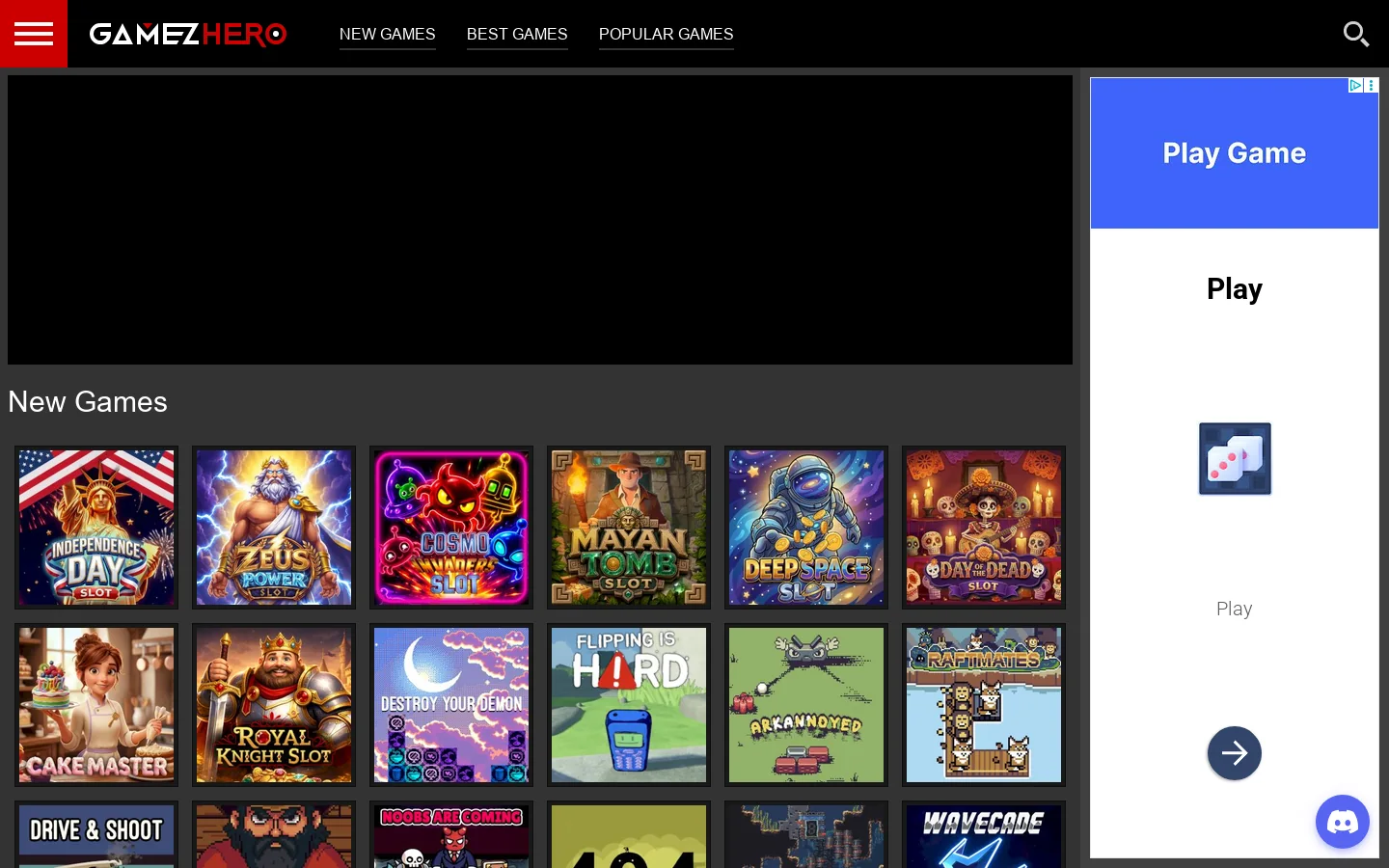
Task: Click the bold Play heading in ad
Action: click(x=1235, y=288)
